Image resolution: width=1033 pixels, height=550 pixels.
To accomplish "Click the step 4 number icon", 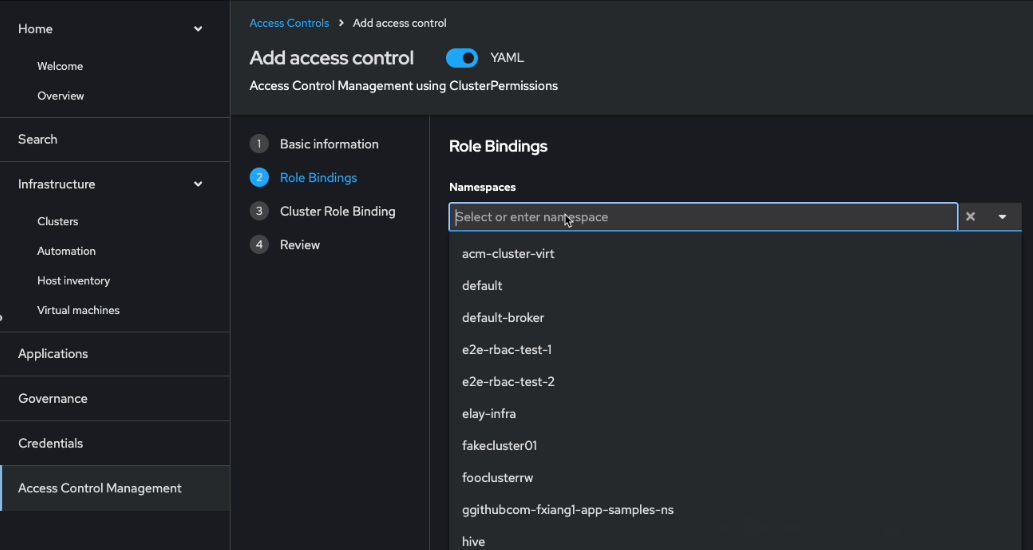I will click(260, 245).
